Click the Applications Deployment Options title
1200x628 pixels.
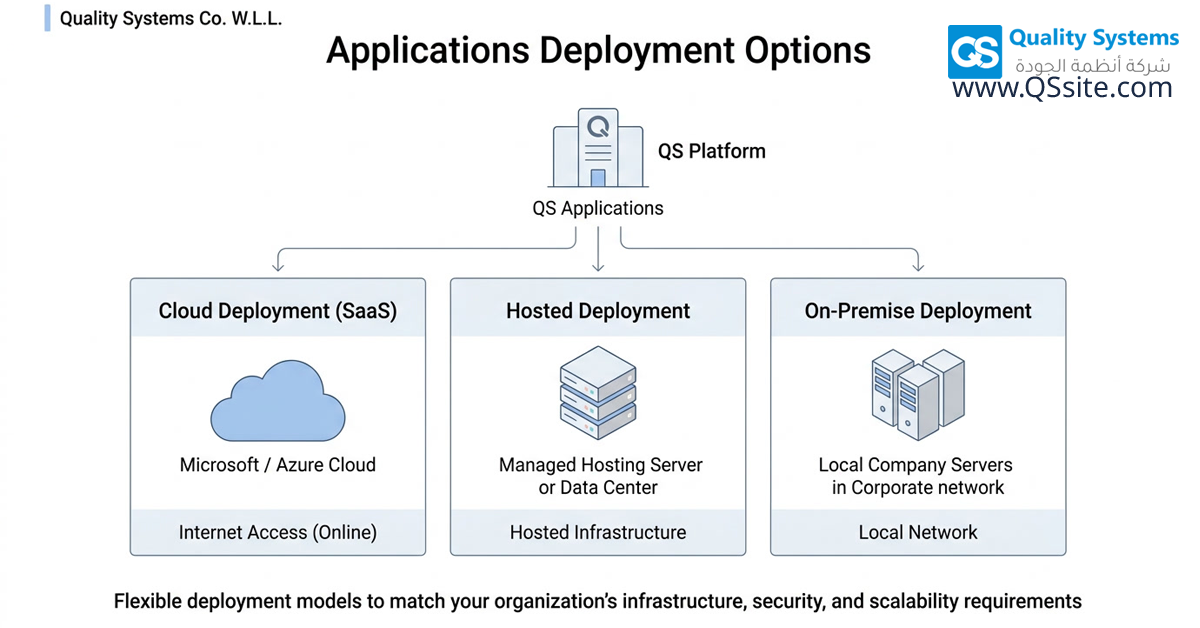pos(598,50)
